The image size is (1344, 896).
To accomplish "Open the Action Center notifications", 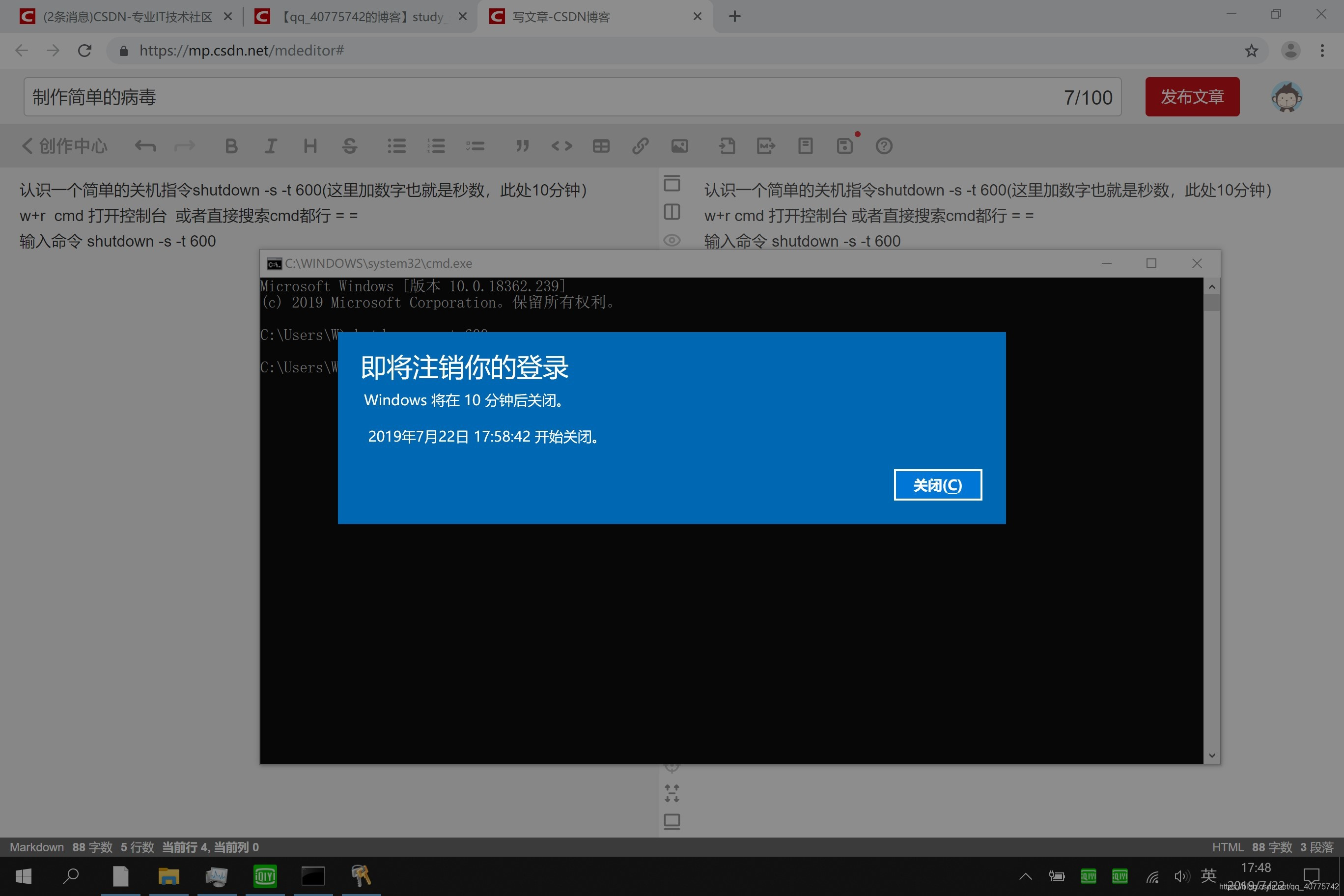I will point(1312,876).
